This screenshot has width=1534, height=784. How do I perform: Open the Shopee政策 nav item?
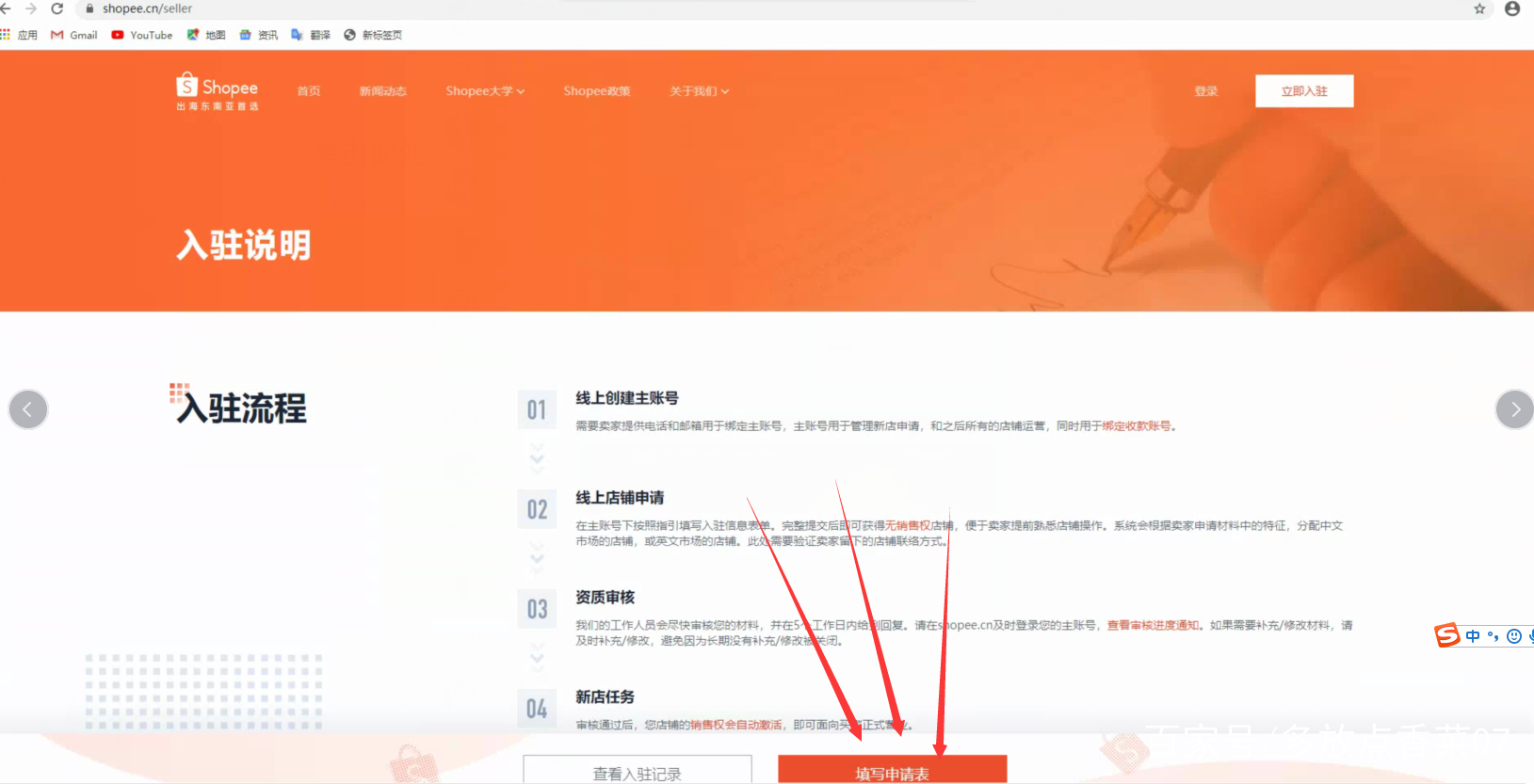click(x=597, y=91)
